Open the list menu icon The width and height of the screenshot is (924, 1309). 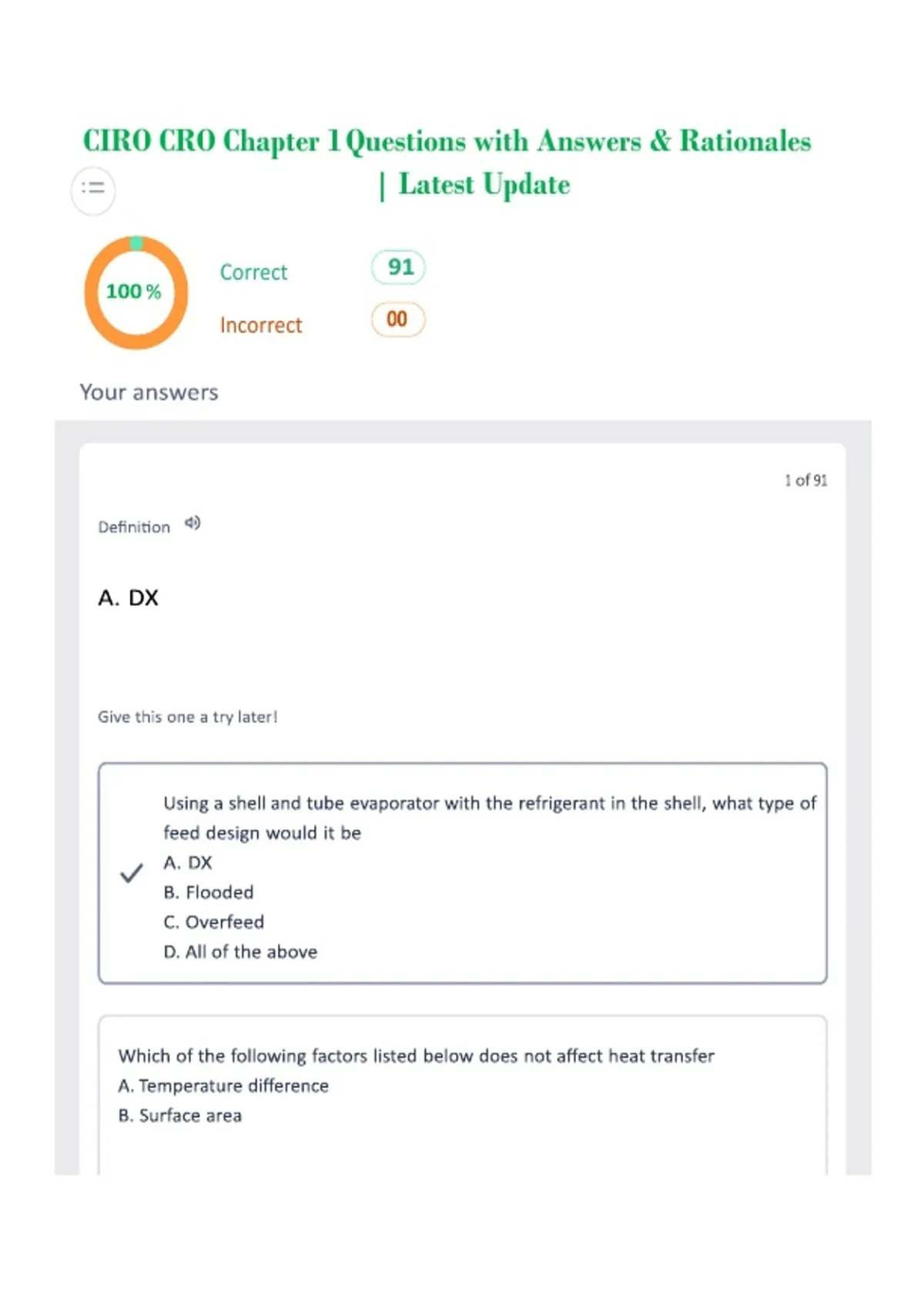[93, 188]
